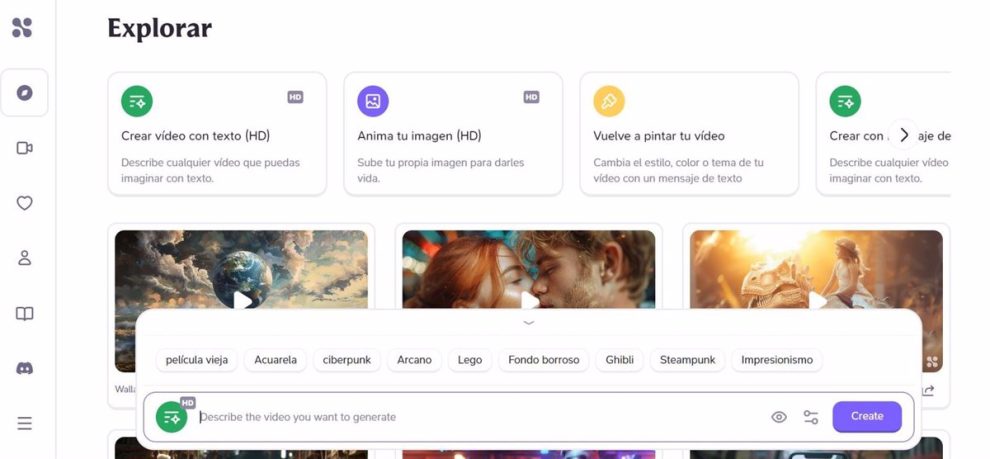Open the profile person icon in sidebar

(25, 258)
